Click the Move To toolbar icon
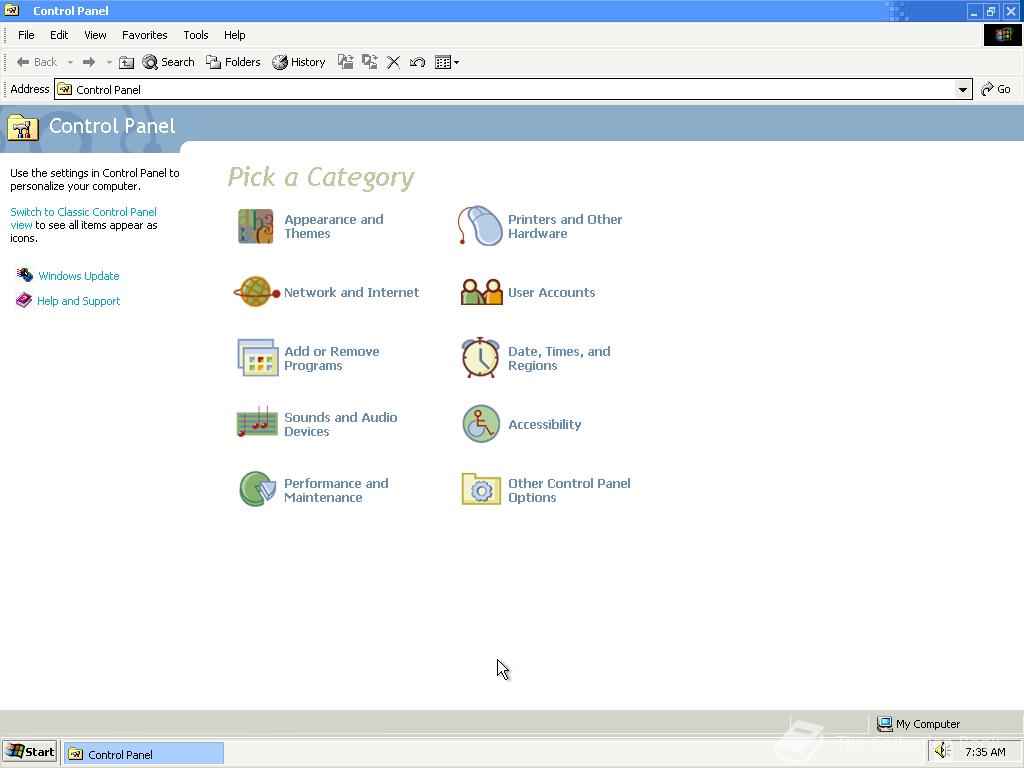The height and width of the screenshot is (768, 1024). (x=345, y=62)
